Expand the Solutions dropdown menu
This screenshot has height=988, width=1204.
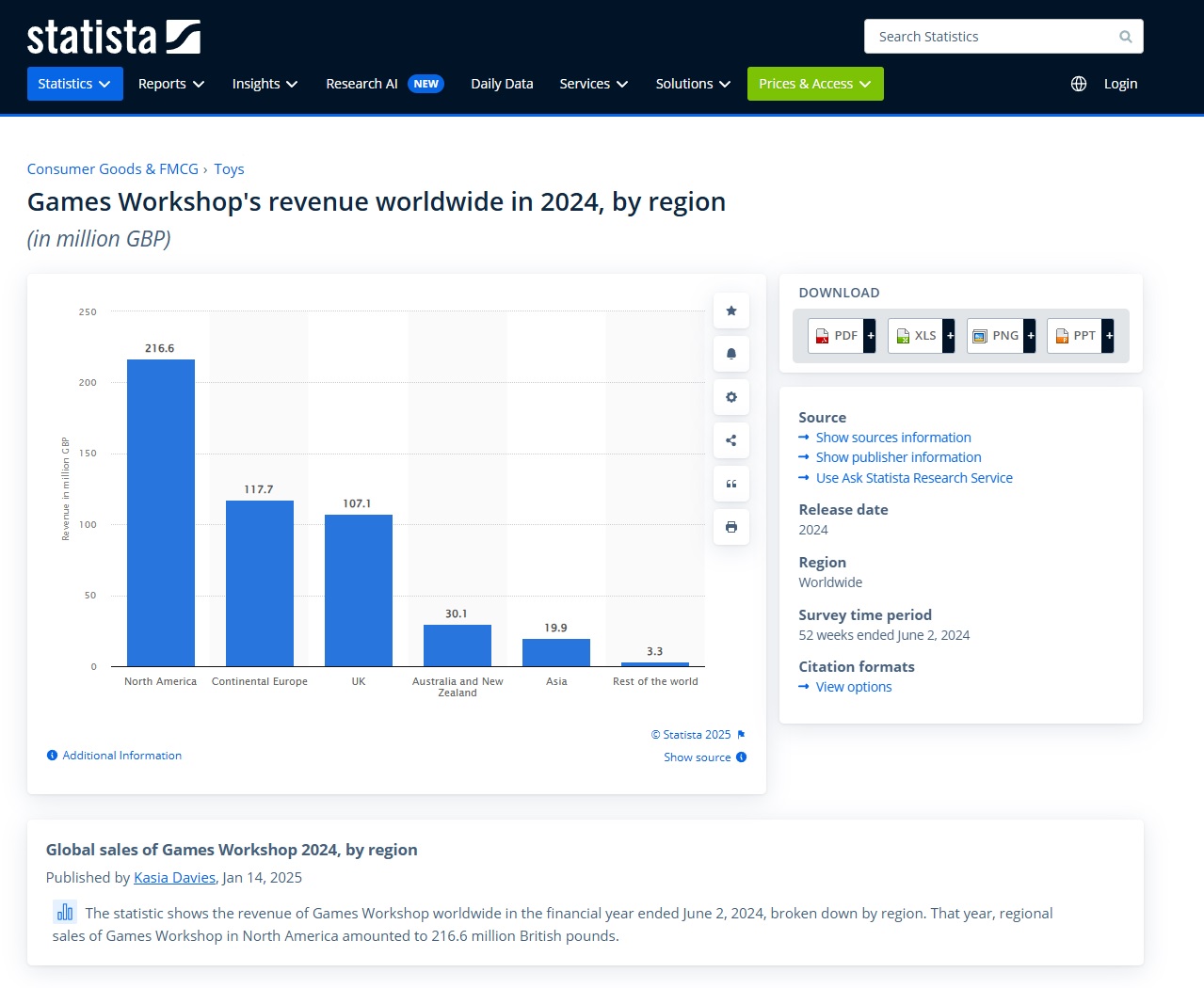click(x=694, y=84)
